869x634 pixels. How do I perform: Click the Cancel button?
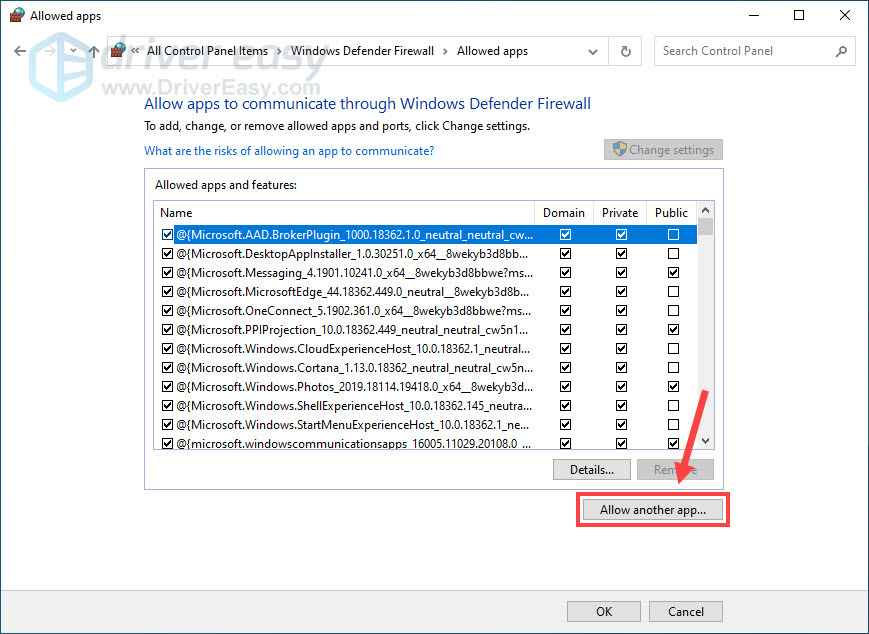point(686,611)
